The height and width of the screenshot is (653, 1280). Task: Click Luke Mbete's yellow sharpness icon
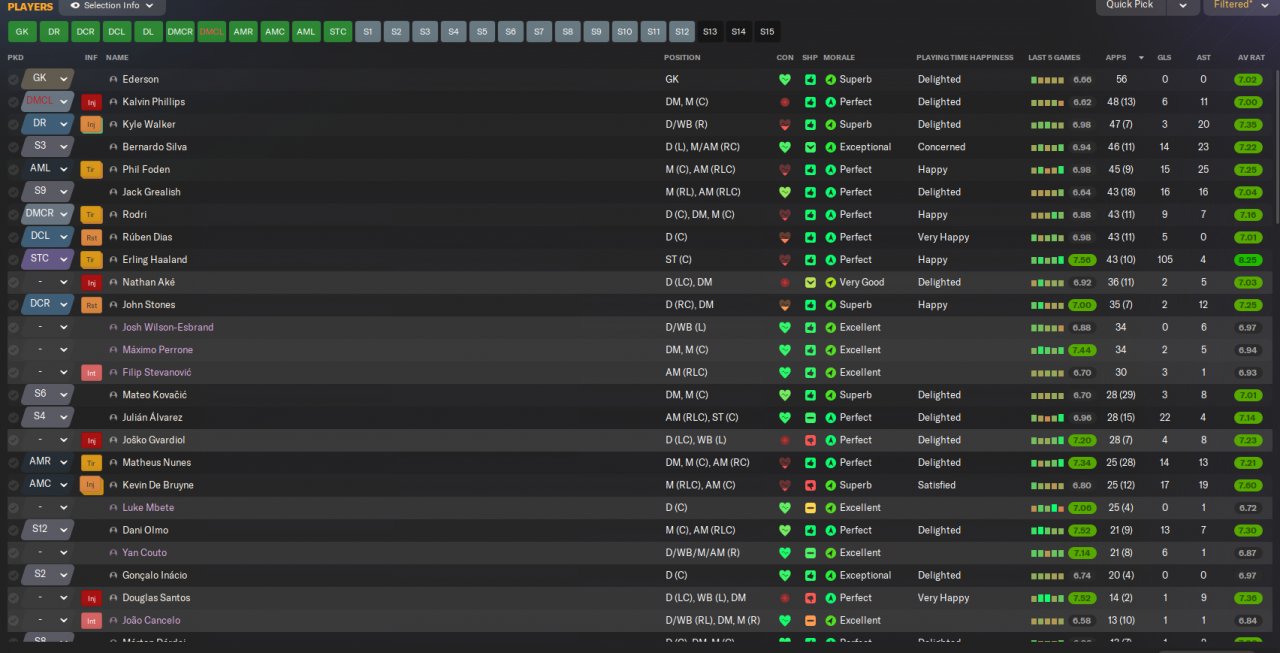tap(810, 508)
